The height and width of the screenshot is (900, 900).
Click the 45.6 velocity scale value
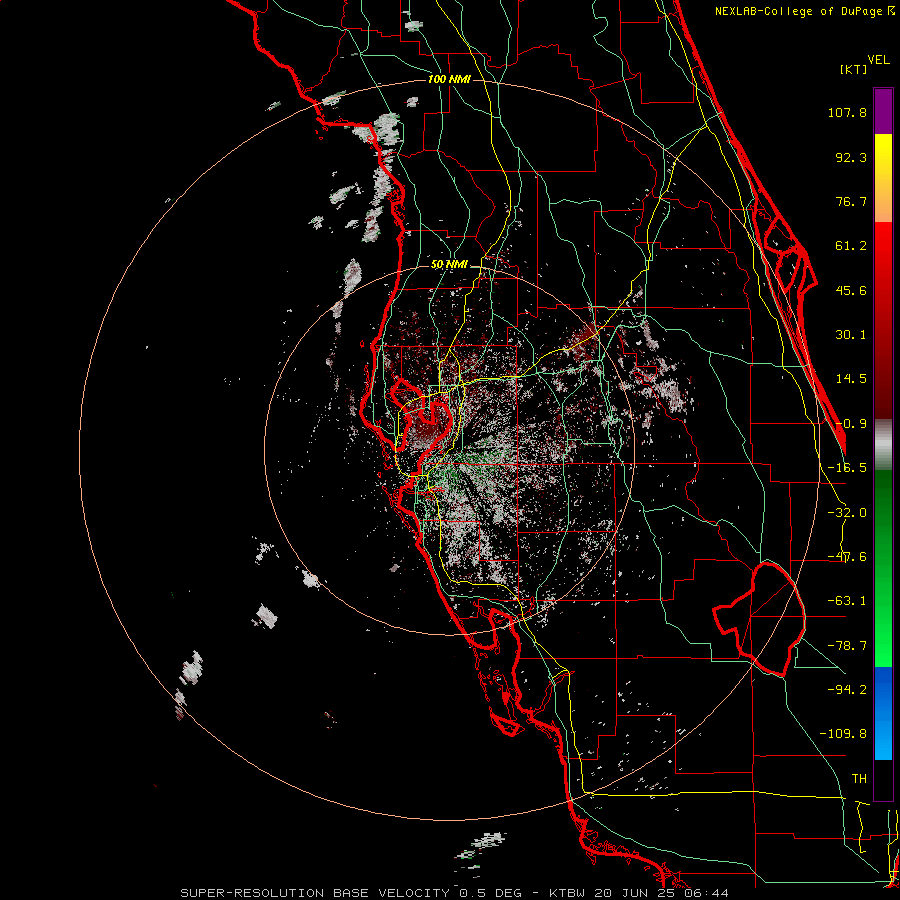[851, 290]
